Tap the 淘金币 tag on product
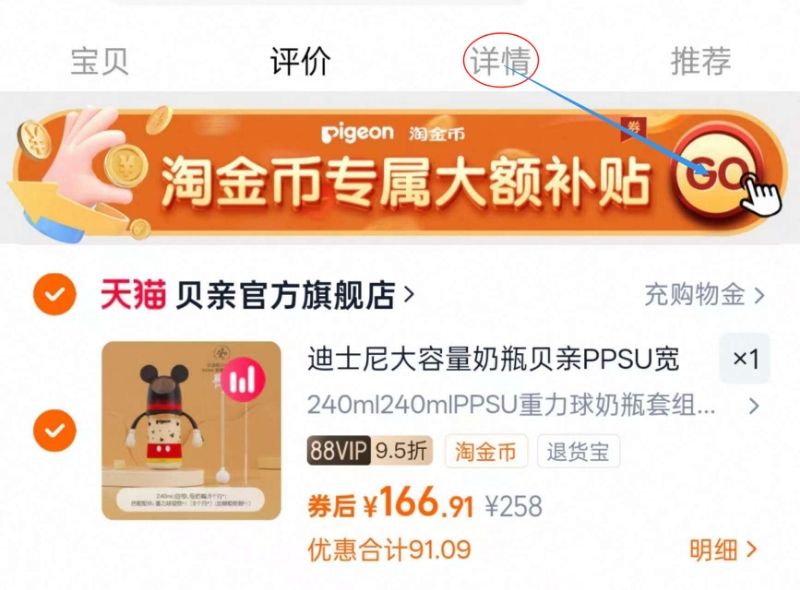 (486, 451)
